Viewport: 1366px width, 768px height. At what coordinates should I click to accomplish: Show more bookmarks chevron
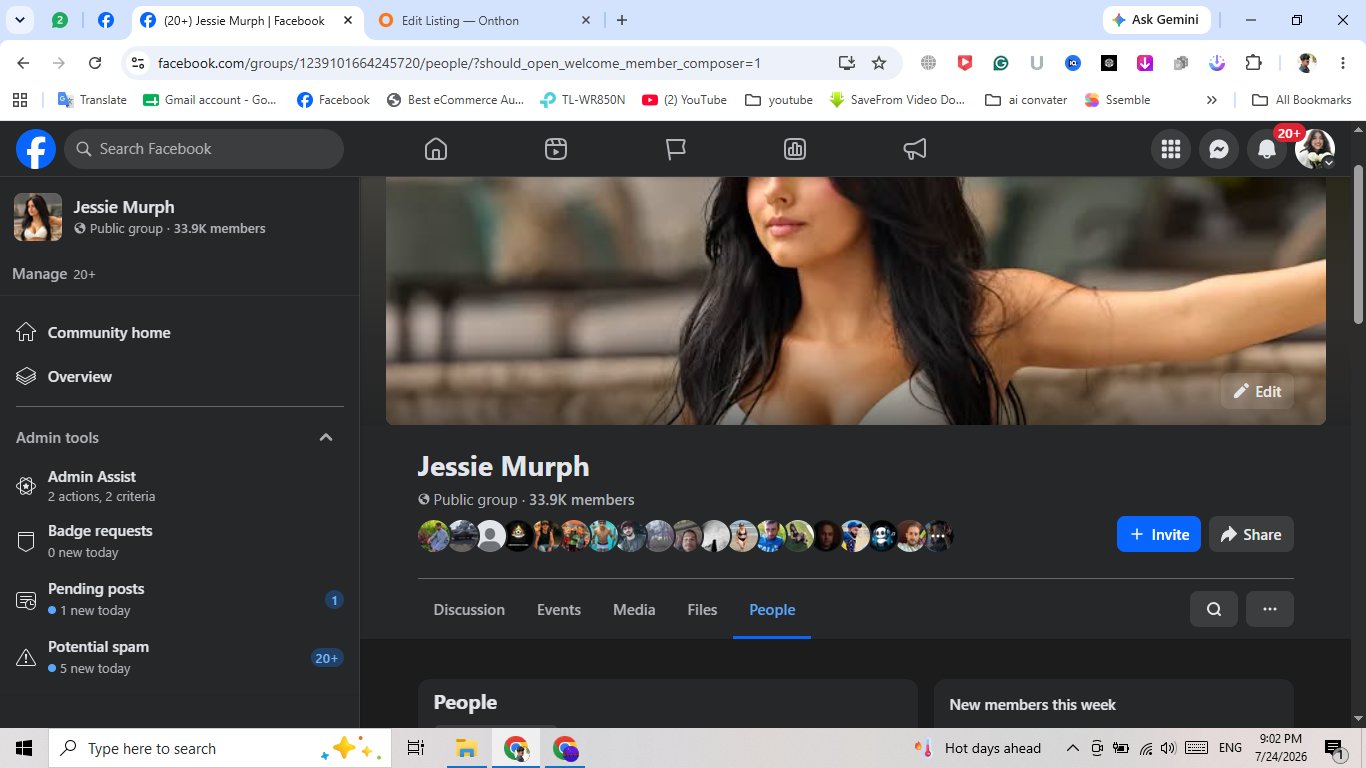pos(1212,100)
